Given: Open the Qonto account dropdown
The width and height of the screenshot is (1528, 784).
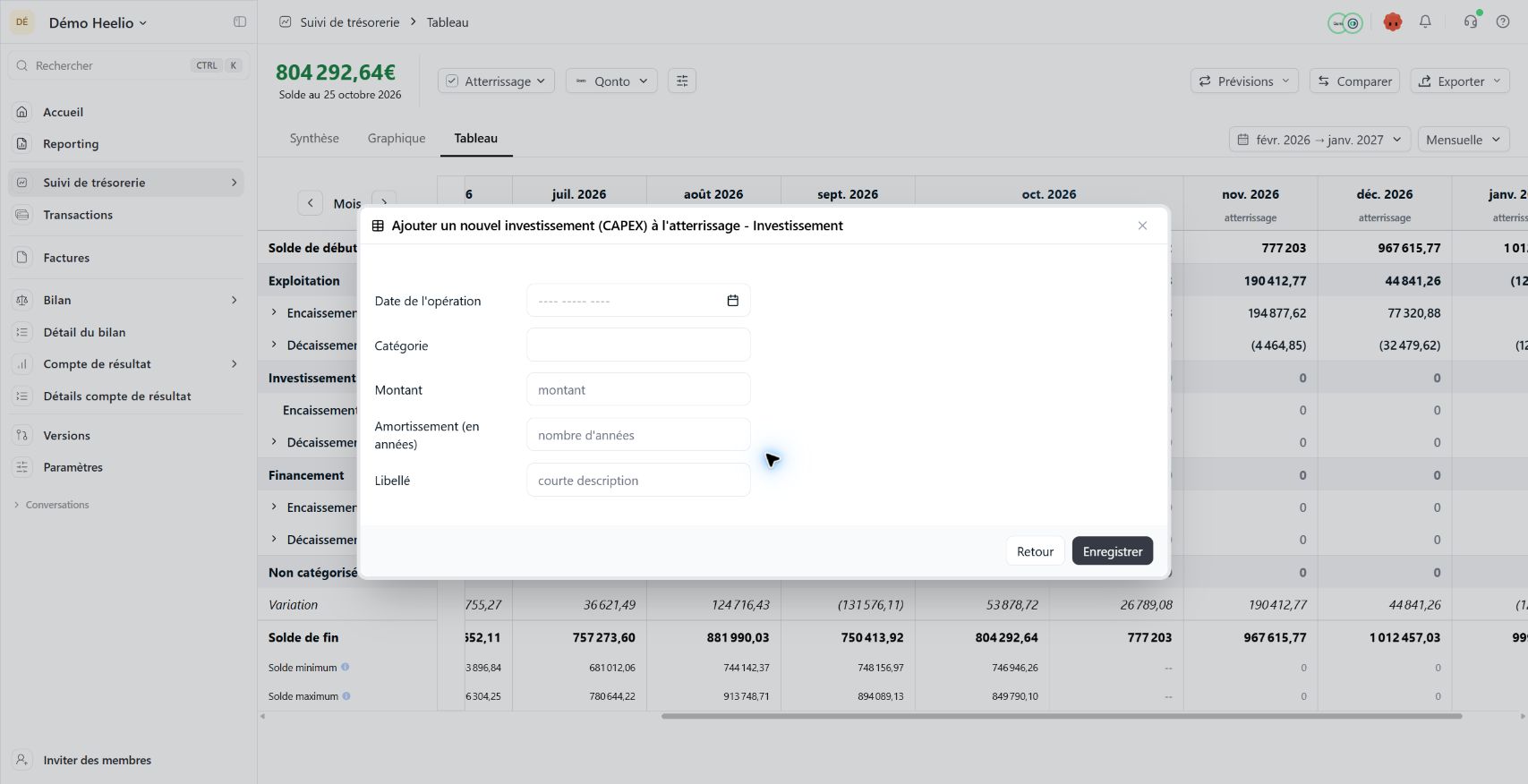Looking at the screenshot, I should tap(611, 81).
